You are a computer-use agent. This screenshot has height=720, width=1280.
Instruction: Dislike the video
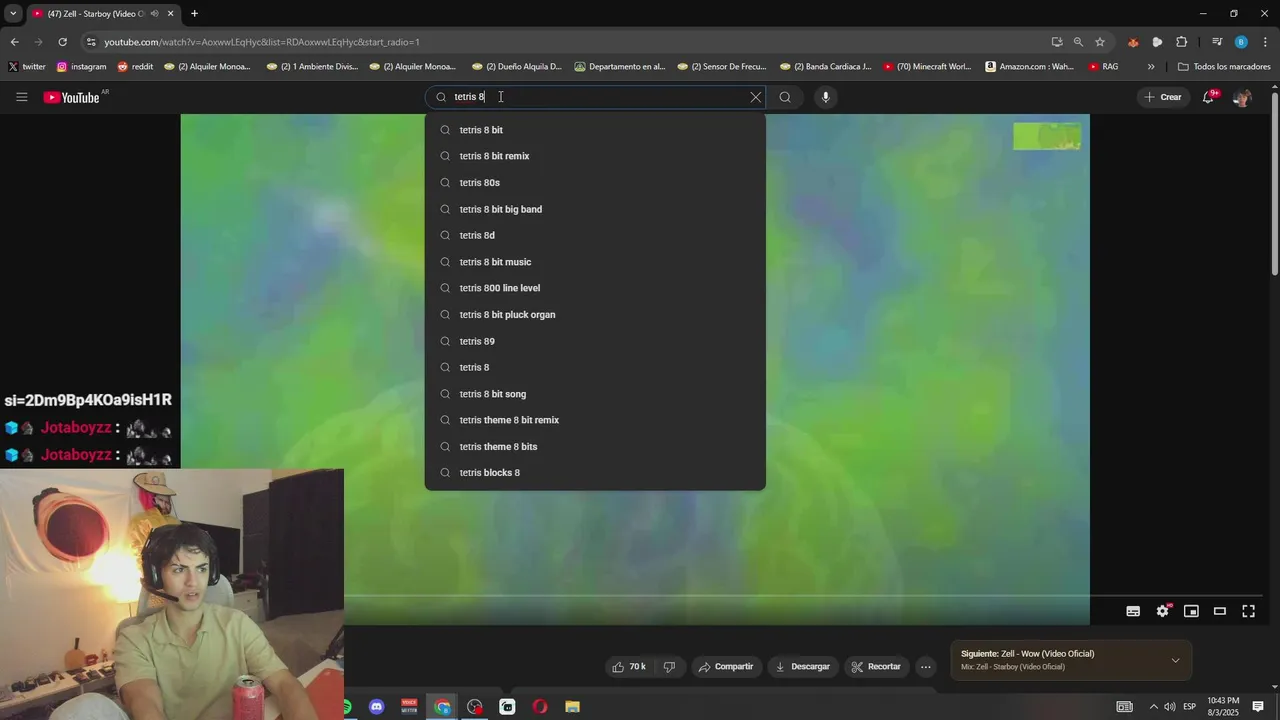(669, 667)
